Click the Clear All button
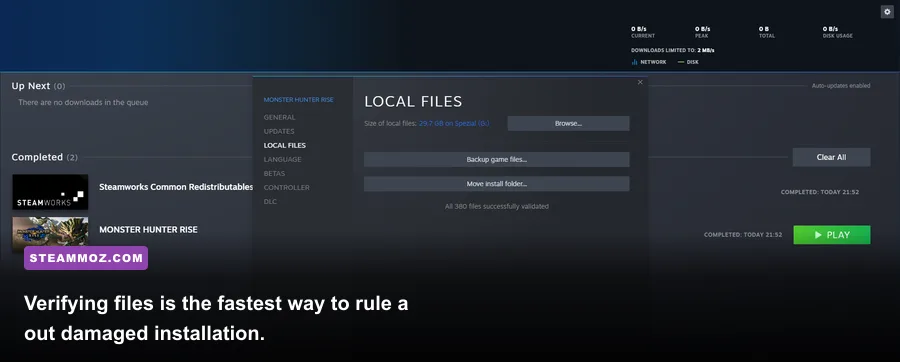900x362 pixels. point(831,157)
